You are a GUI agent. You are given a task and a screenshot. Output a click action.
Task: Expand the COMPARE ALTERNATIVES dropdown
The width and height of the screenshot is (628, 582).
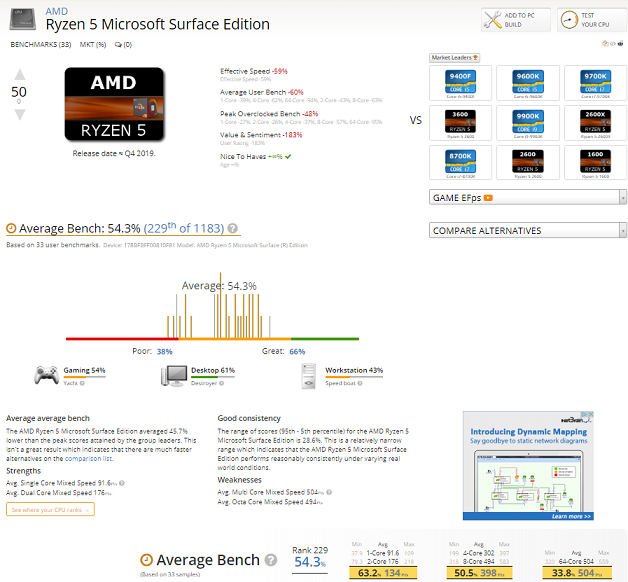tap(527, 230)
